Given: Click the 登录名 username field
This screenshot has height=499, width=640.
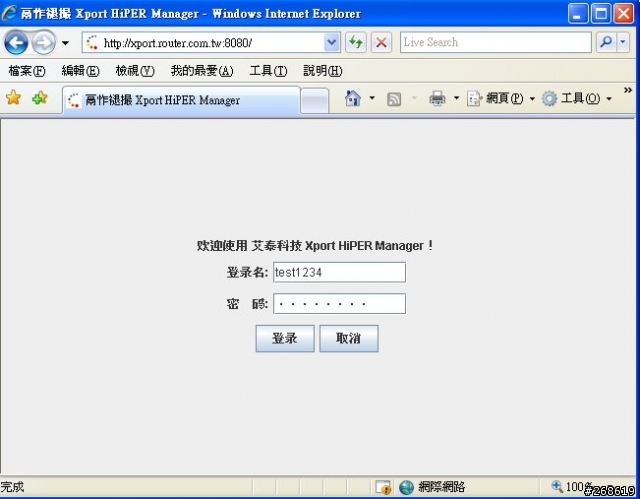Looking at the screenshot, I should [x=339, y=272].
